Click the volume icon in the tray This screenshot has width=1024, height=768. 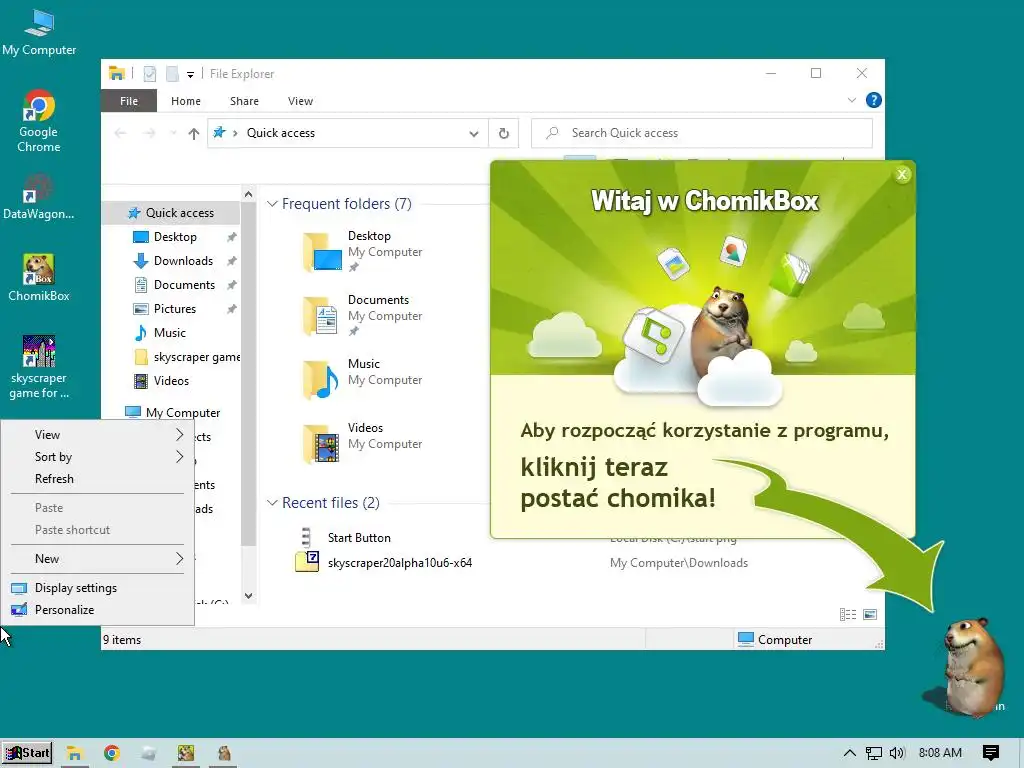897,753
